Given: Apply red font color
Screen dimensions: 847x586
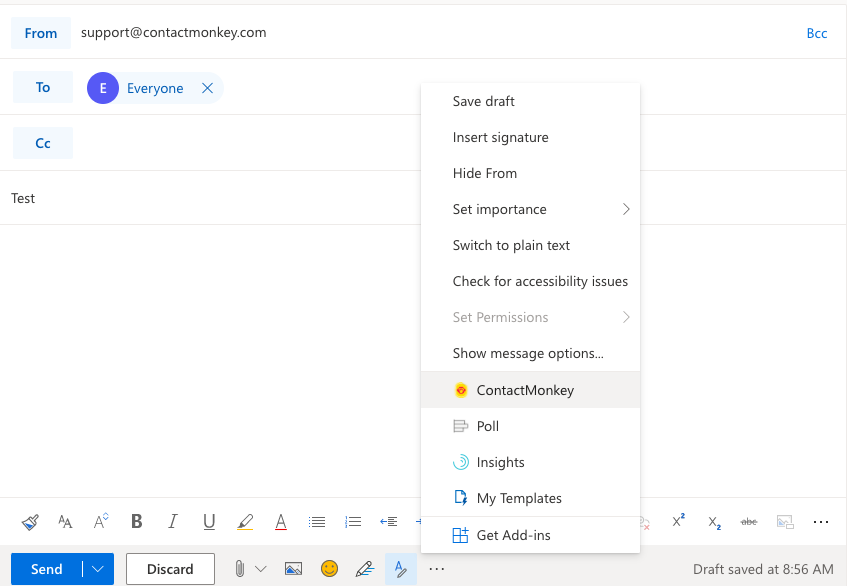Looking at the screenshot, I should (281, 522).
